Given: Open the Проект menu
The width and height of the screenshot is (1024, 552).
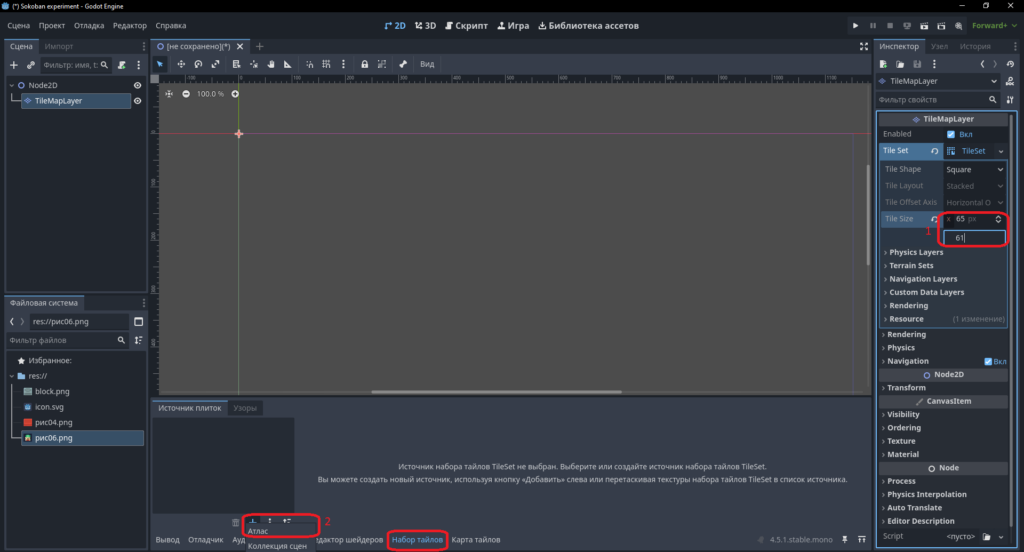Looking at the screenshot, I should [52, 25].
